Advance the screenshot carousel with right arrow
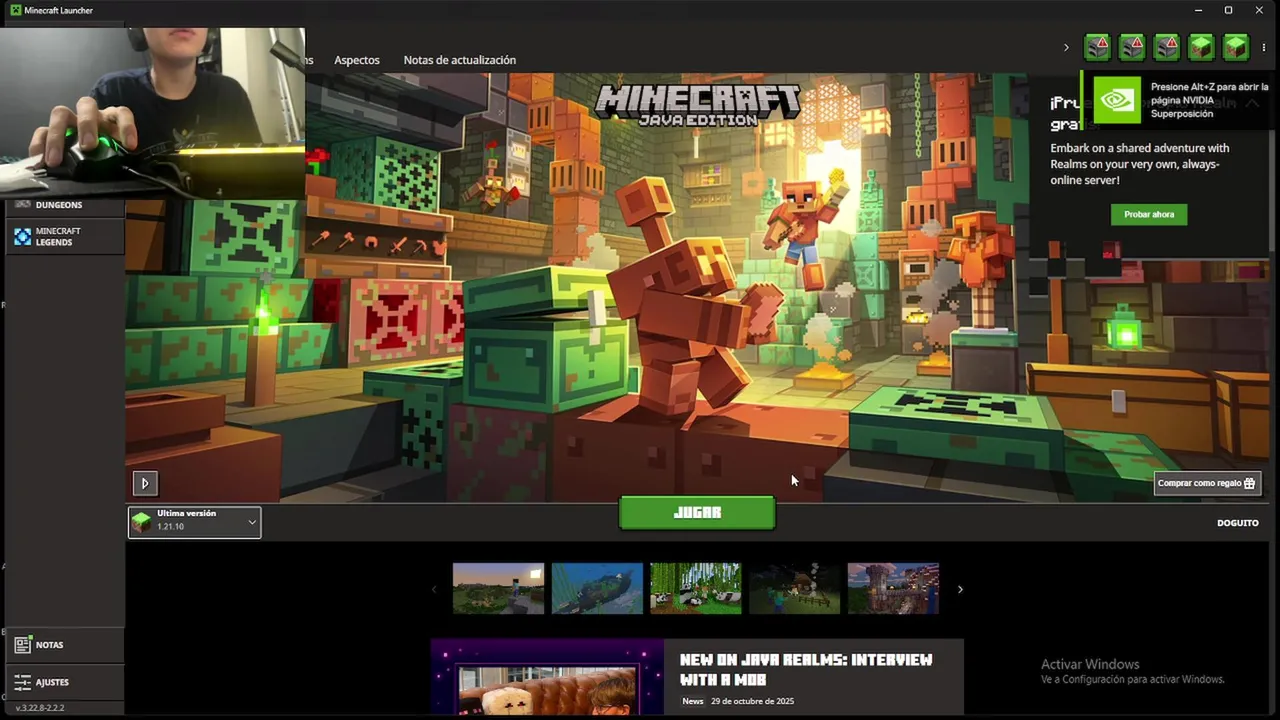This screenshot has height=720, width=1280. click(960, 589)
